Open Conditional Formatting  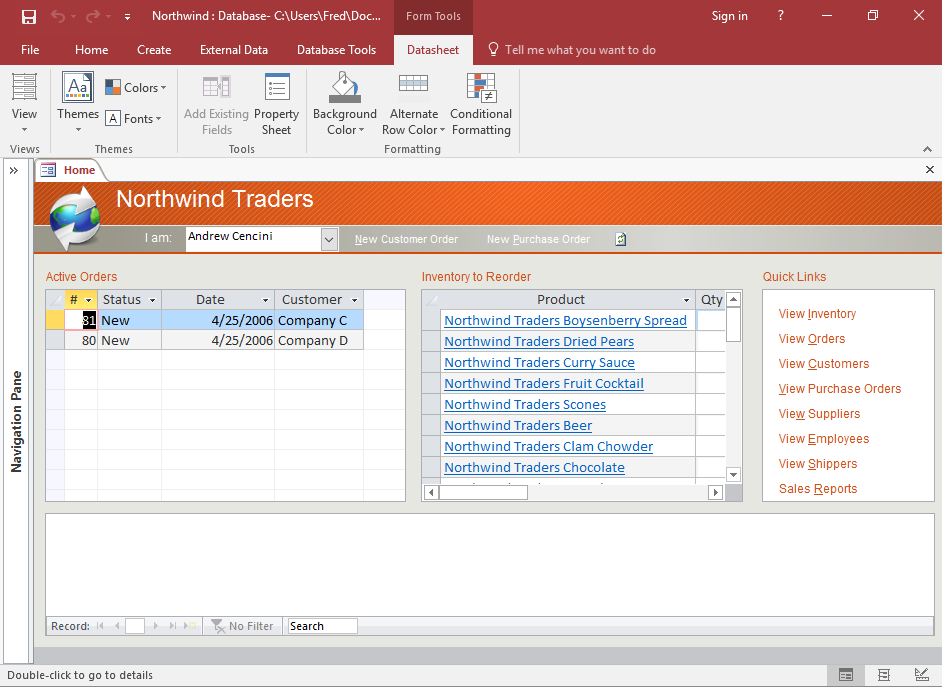click(x=481, y=103)
